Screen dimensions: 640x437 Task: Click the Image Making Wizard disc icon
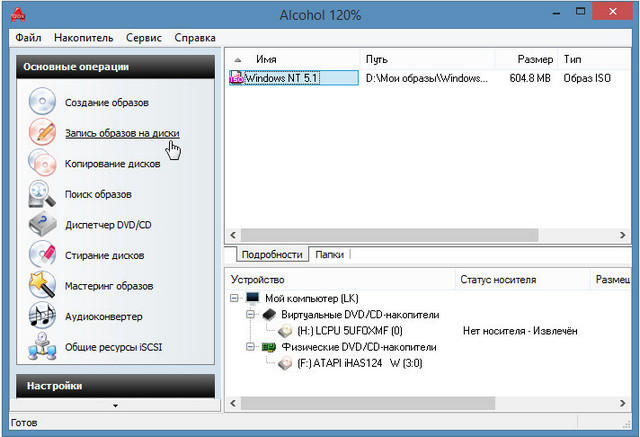coord(42,101)
